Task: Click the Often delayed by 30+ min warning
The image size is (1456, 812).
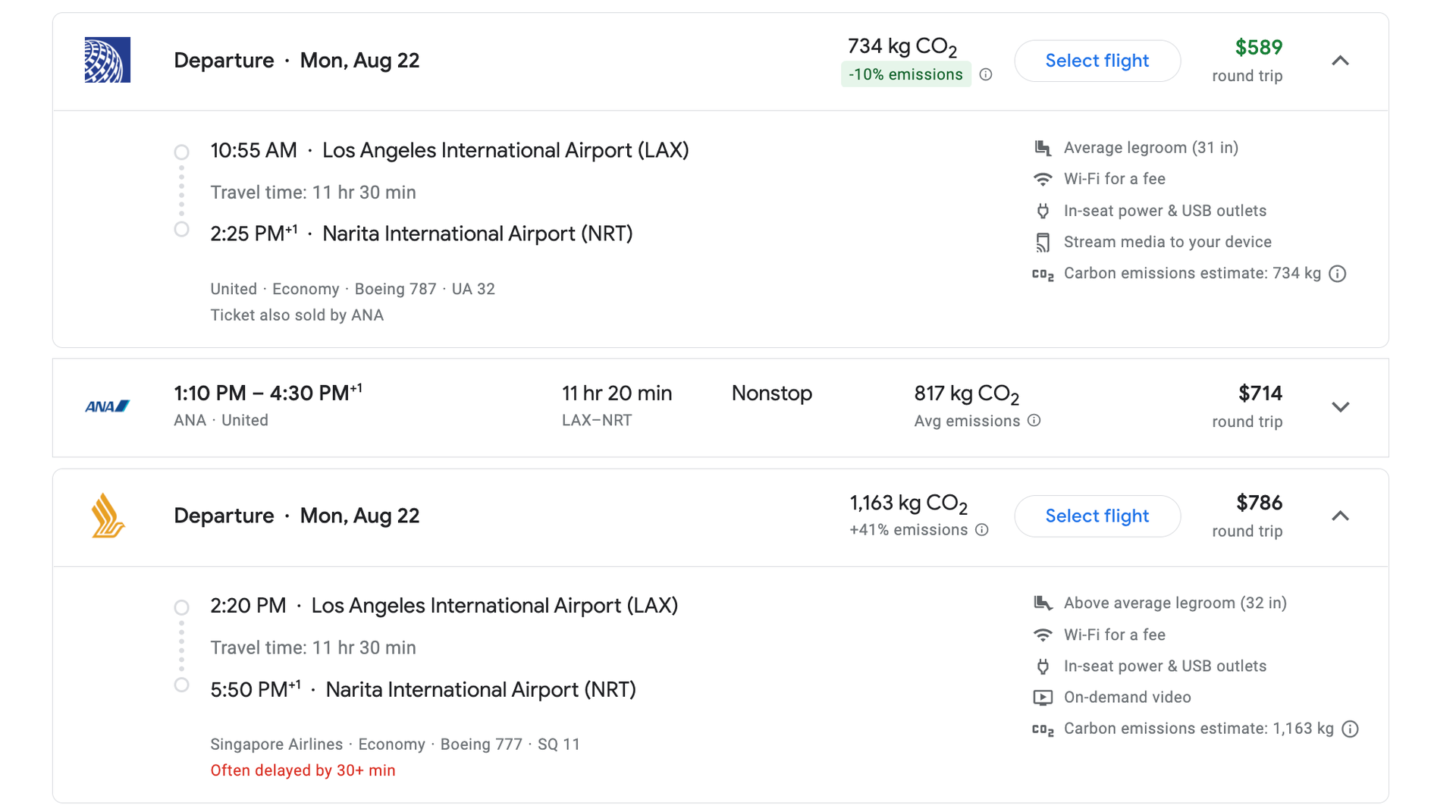Action: [x=303, y=770]
